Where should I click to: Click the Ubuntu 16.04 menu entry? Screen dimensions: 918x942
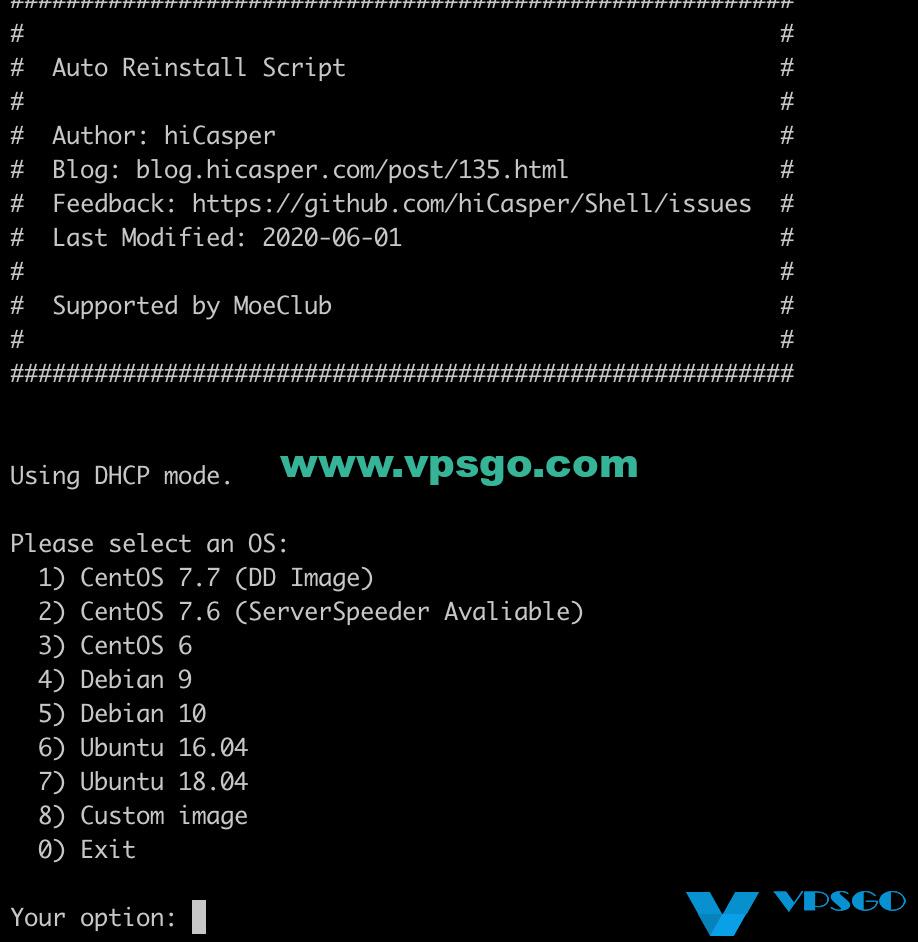pyautogui.click(x=143, y=748)
